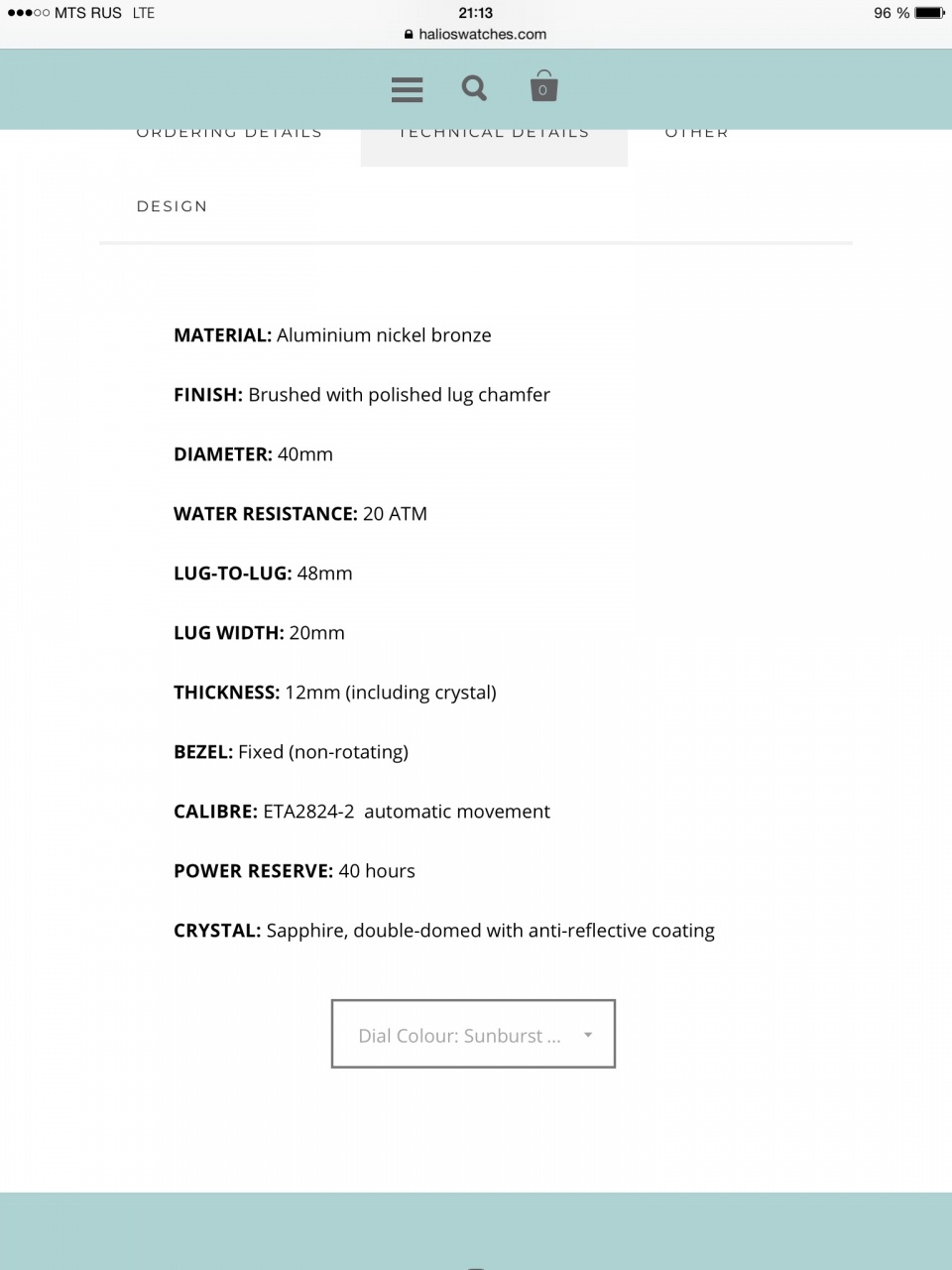Tap the POWER RESERVE 40 hours line

pyautogui.click(x=295, y=871)
